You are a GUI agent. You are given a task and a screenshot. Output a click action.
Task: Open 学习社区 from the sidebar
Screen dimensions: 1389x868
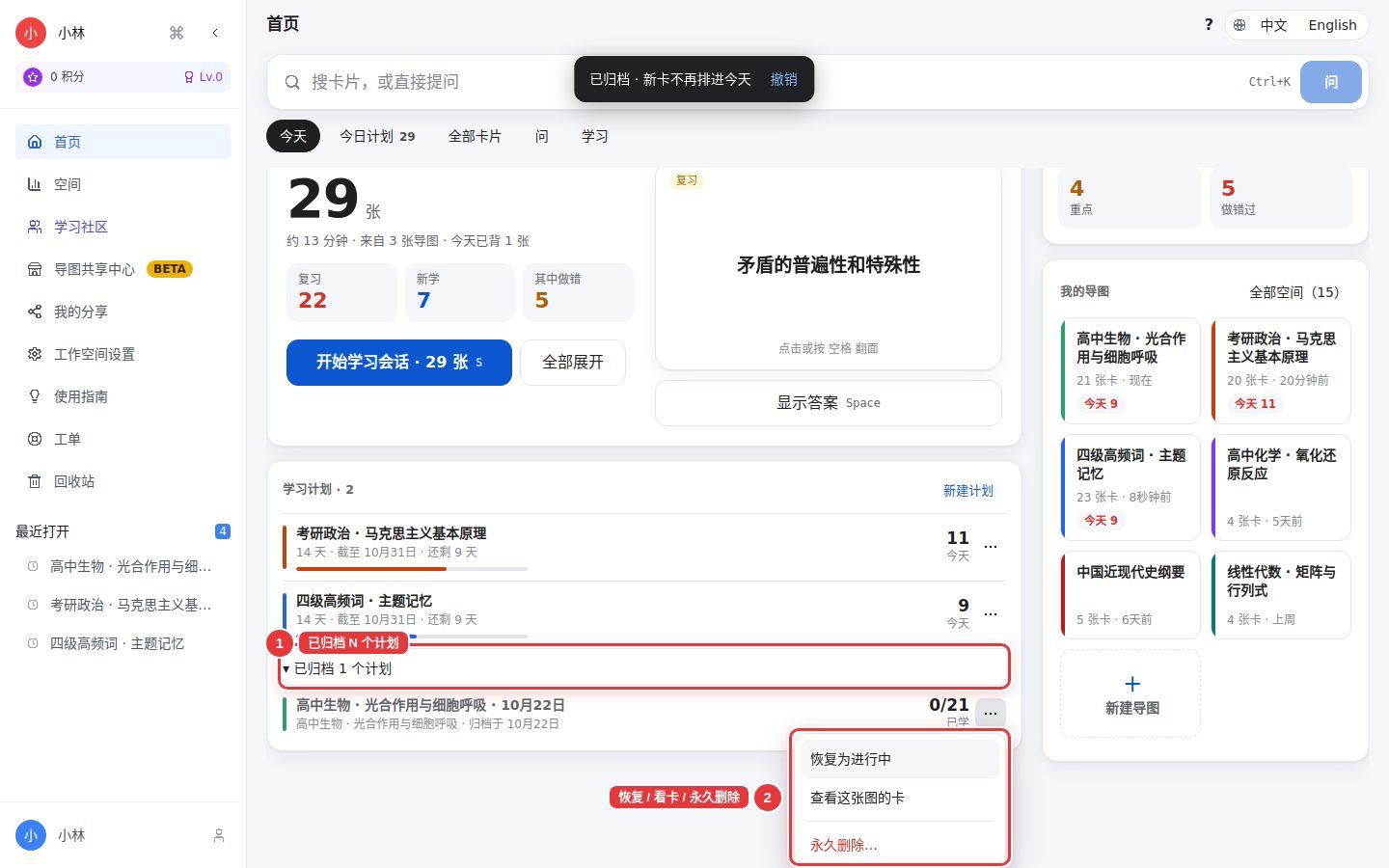coord(123,227)
